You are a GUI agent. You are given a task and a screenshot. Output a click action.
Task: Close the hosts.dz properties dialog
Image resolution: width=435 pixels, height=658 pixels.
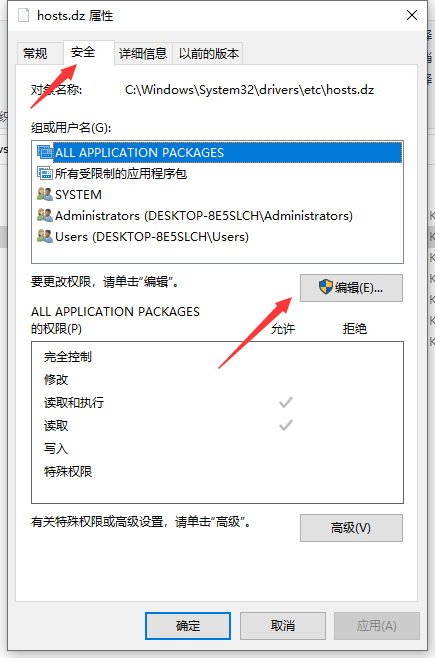[x=412, y=16]
